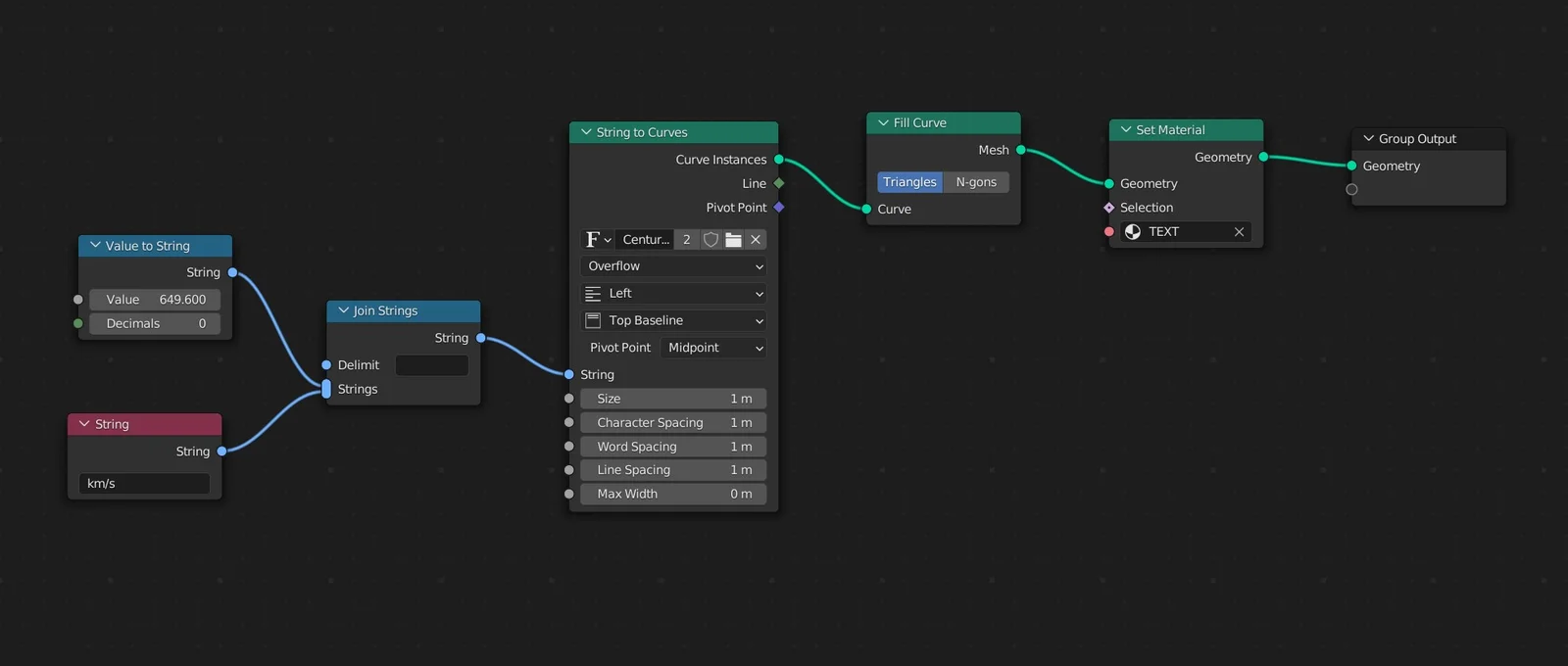Screen dimensions: 1568x666
Task: Collapse the Set Material node
Action: click(x=1126, y=129)
